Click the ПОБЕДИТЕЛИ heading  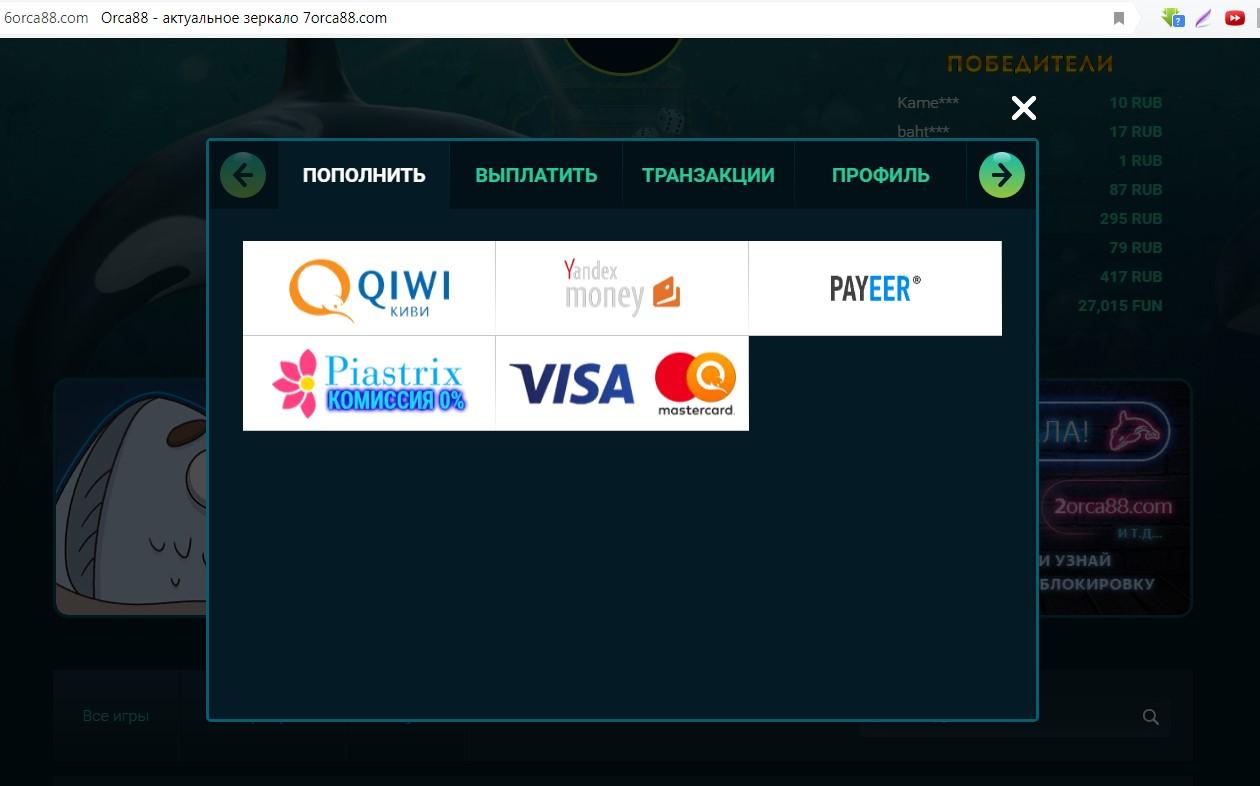click(1030, 64)
